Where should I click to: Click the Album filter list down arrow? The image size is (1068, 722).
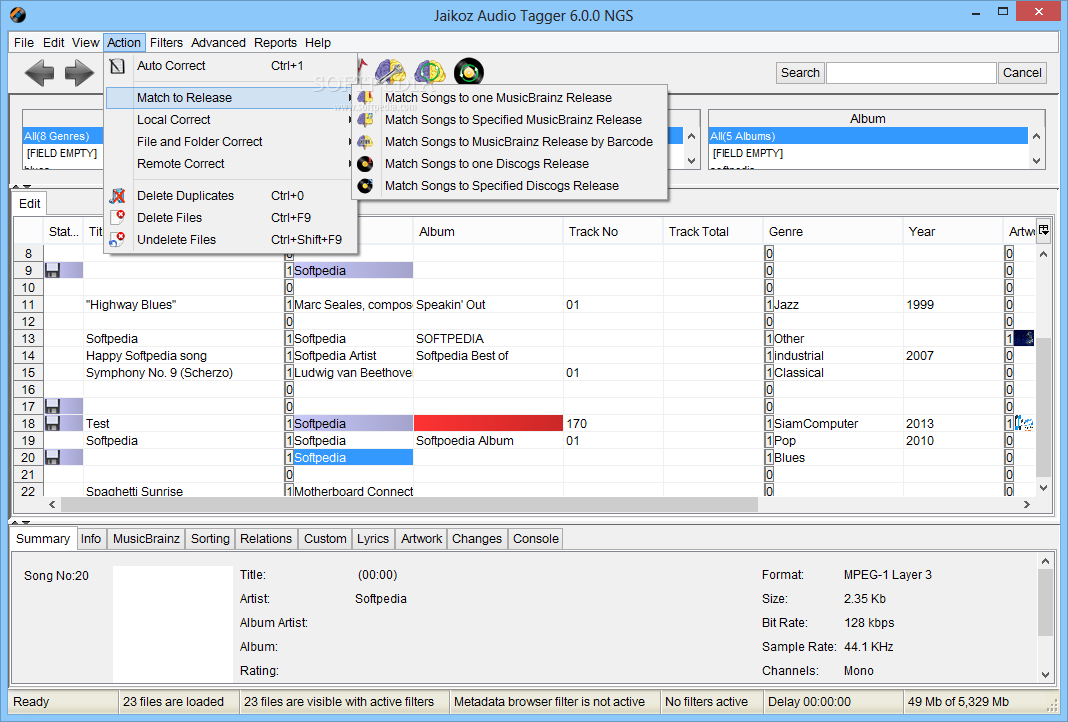pyautogui.click(x=1037, y=161)
